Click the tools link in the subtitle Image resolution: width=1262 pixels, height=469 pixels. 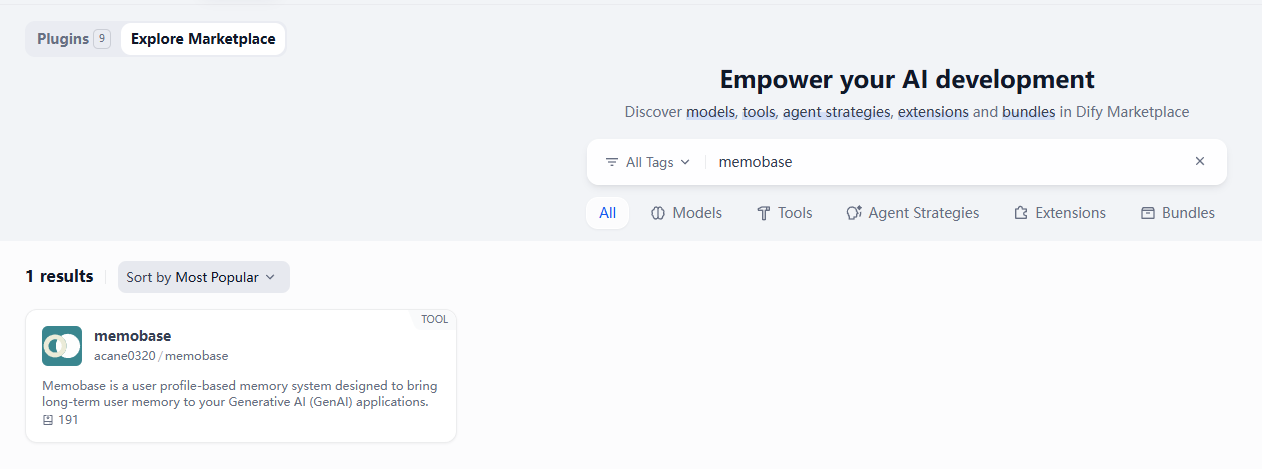click(759, 112)
